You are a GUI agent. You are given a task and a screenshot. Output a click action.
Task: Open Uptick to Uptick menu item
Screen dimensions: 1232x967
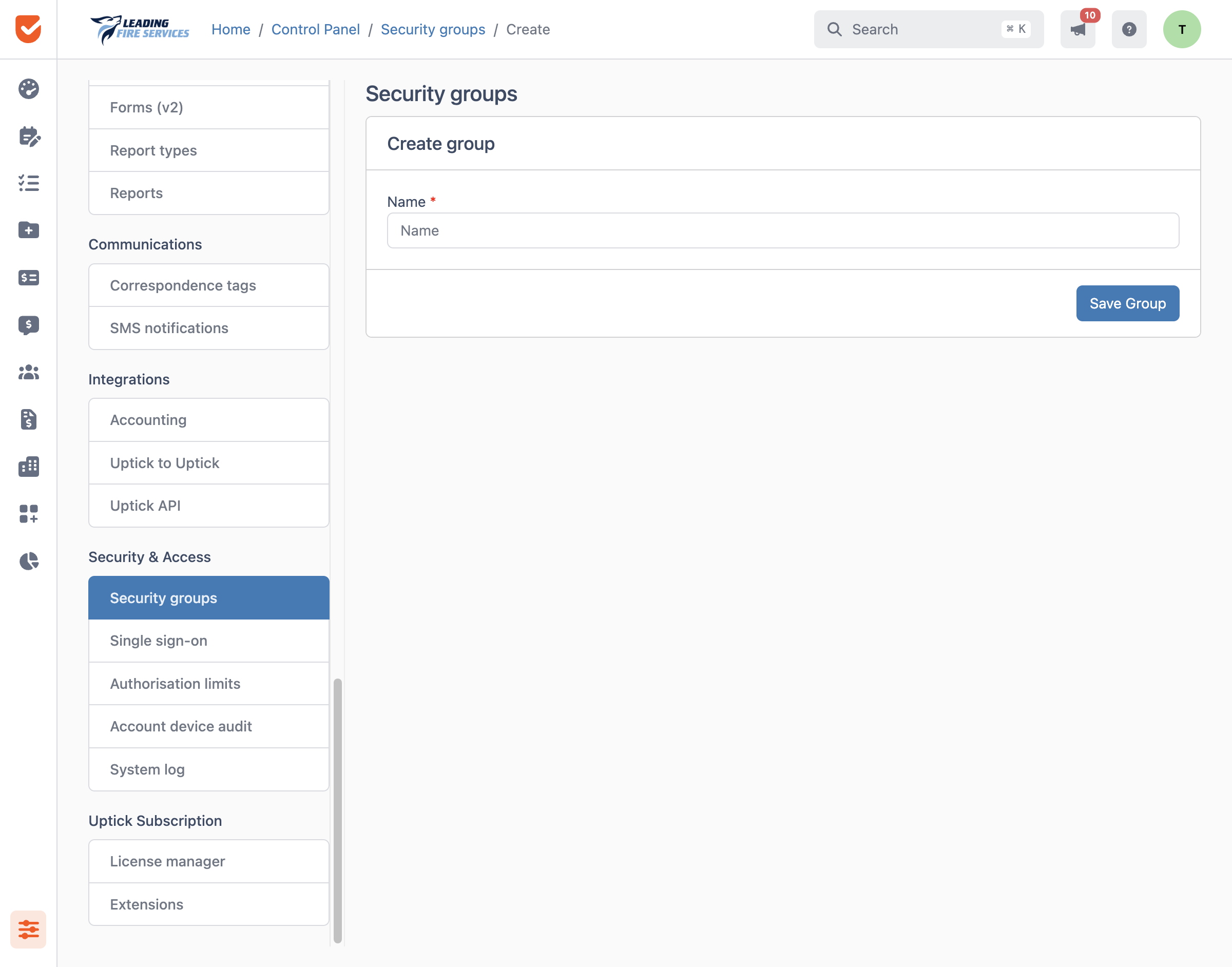[x=209, y=463]
